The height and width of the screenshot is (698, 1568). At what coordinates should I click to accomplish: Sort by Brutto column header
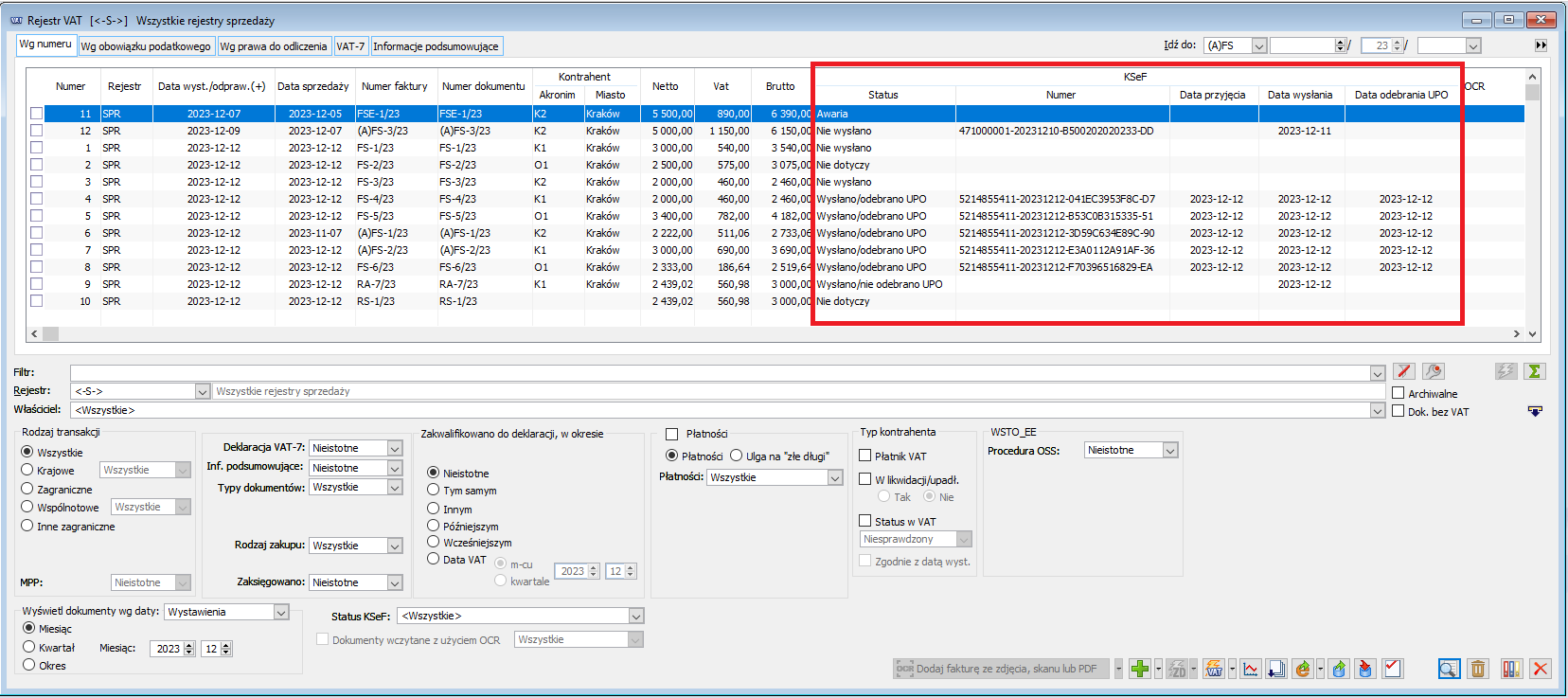coord(780,86)
